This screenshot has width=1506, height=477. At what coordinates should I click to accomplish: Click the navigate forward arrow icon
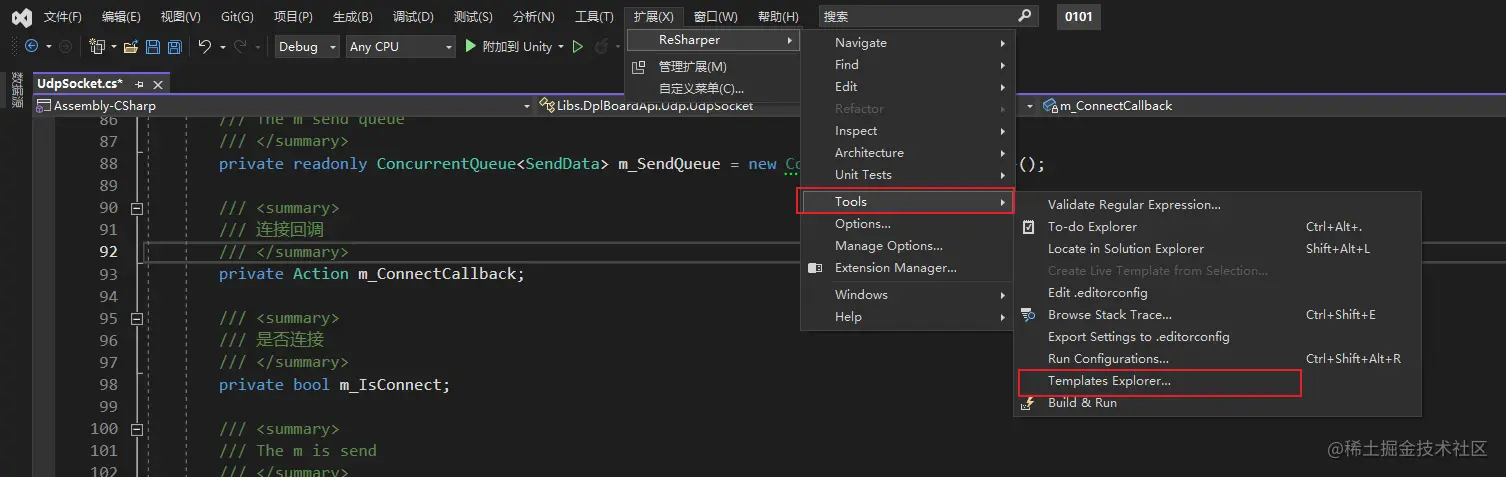click(x=65, y=46)
